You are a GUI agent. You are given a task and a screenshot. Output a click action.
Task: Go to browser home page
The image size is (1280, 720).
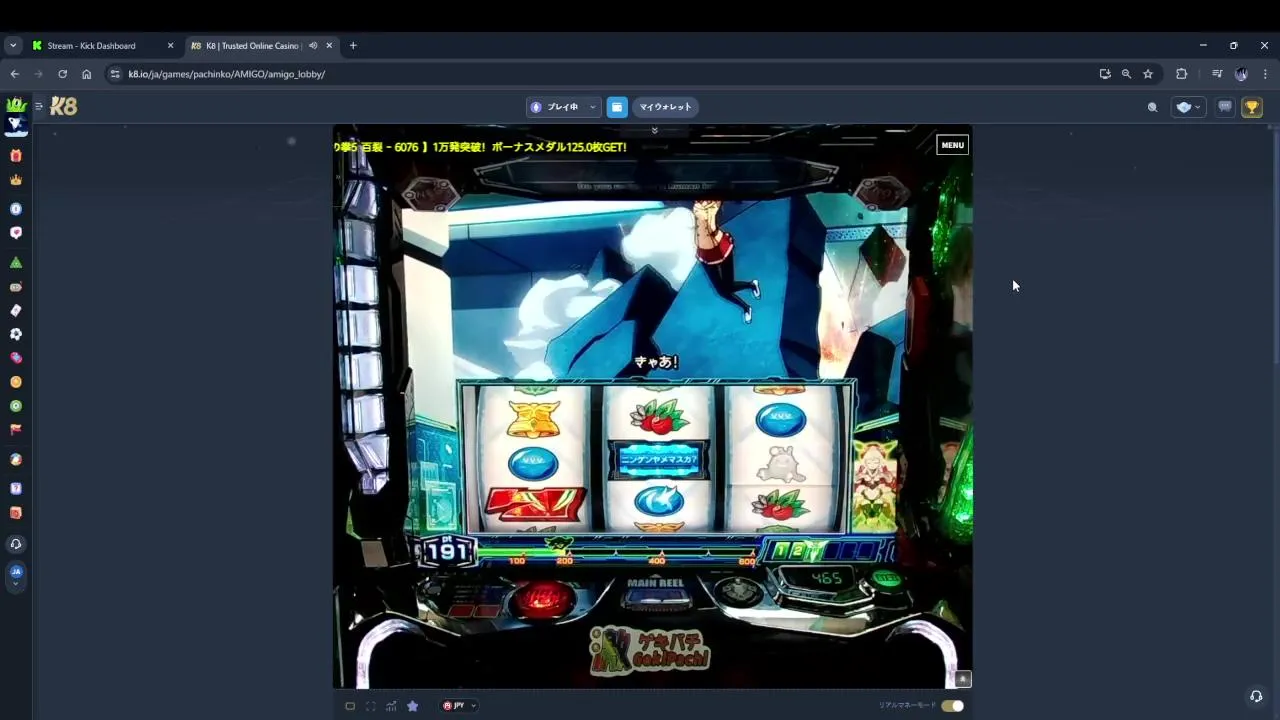(x=86, y=74)
